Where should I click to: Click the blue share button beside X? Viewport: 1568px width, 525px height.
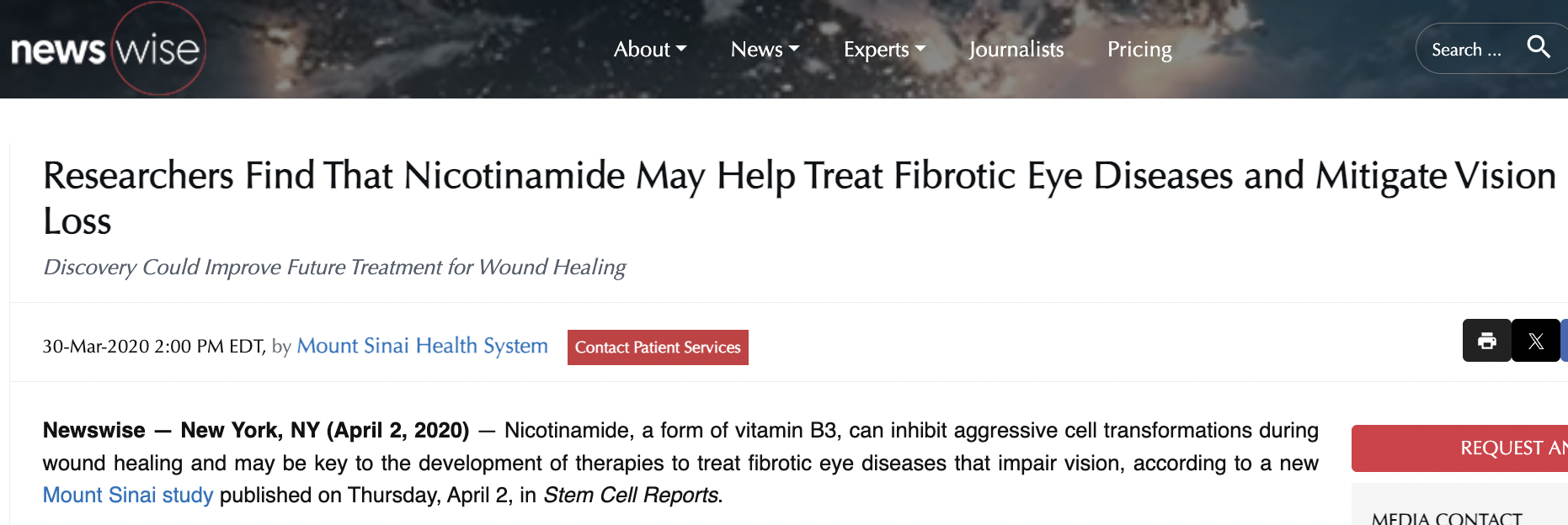pyautogui.click(x=1564, y=341)
